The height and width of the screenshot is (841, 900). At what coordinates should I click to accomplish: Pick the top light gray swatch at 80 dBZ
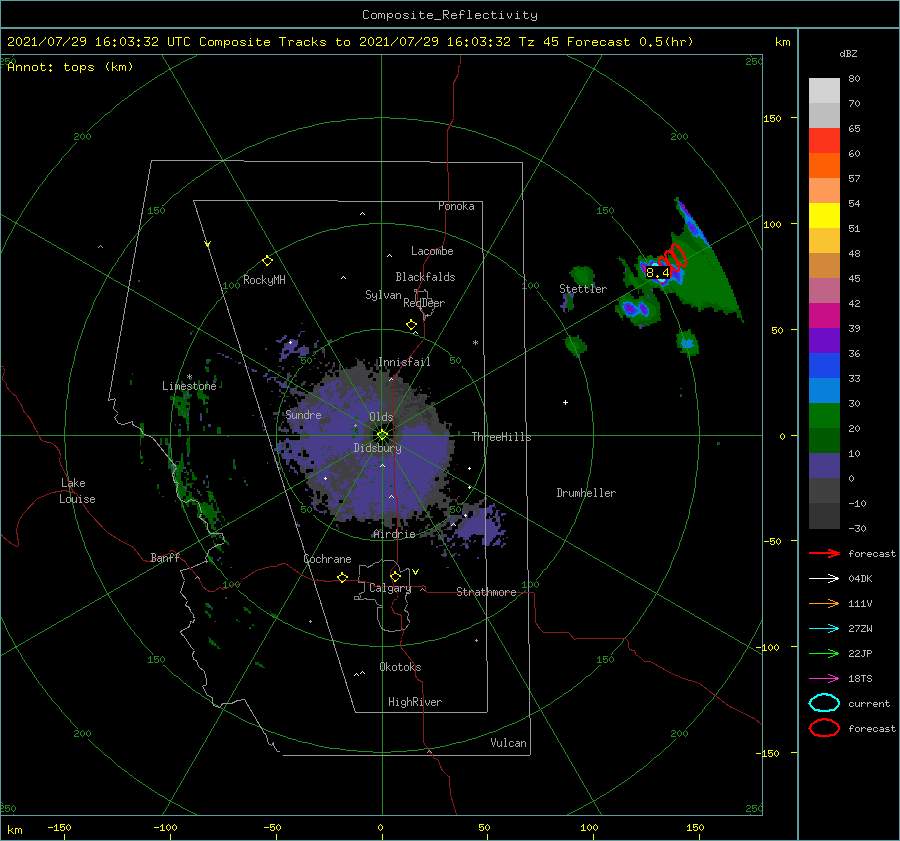pyautogui.click(x=824, y=91)
